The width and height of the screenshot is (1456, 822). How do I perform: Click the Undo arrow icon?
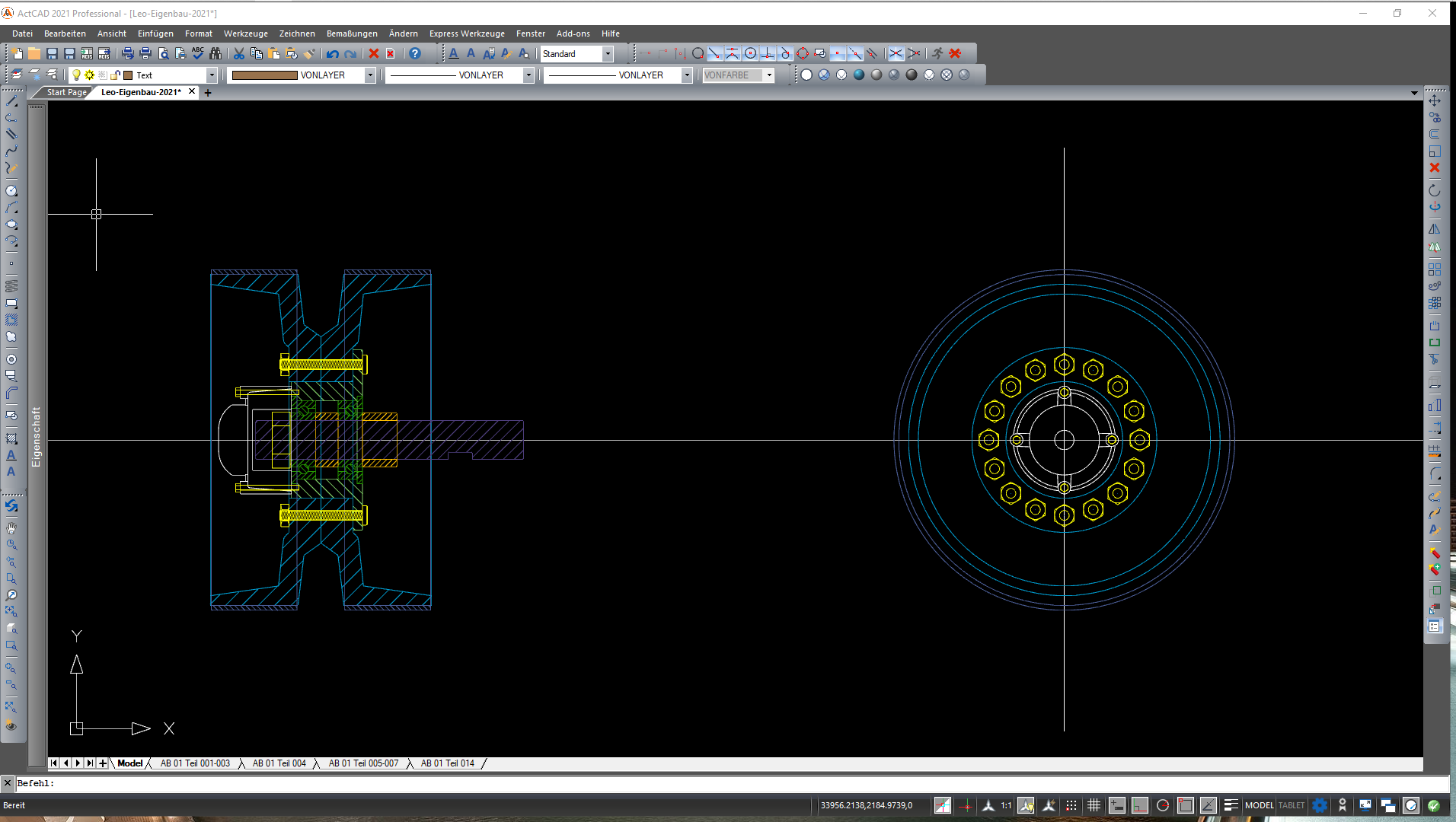tap(333, 54)
